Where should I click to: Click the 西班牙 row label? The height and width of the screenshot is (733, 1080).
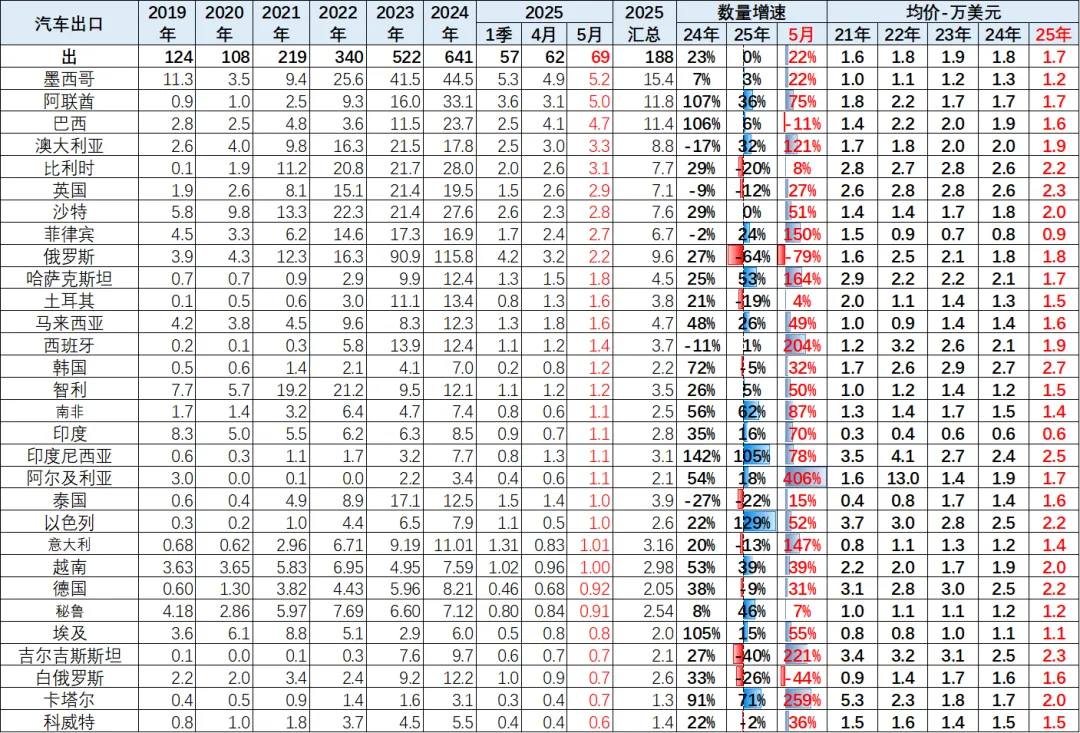pos(68,344)
